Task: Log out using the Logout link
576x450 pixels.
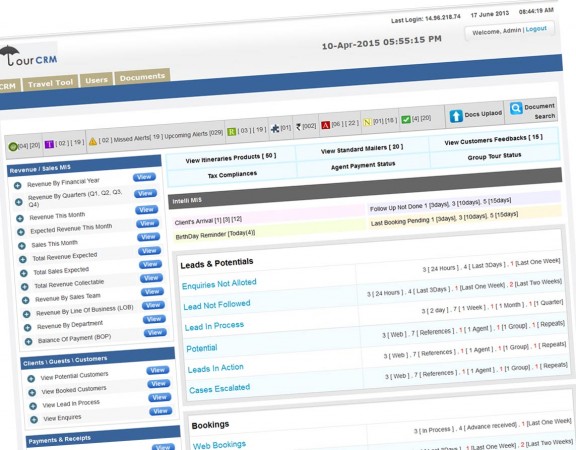Action: click(x=536, y=29)
